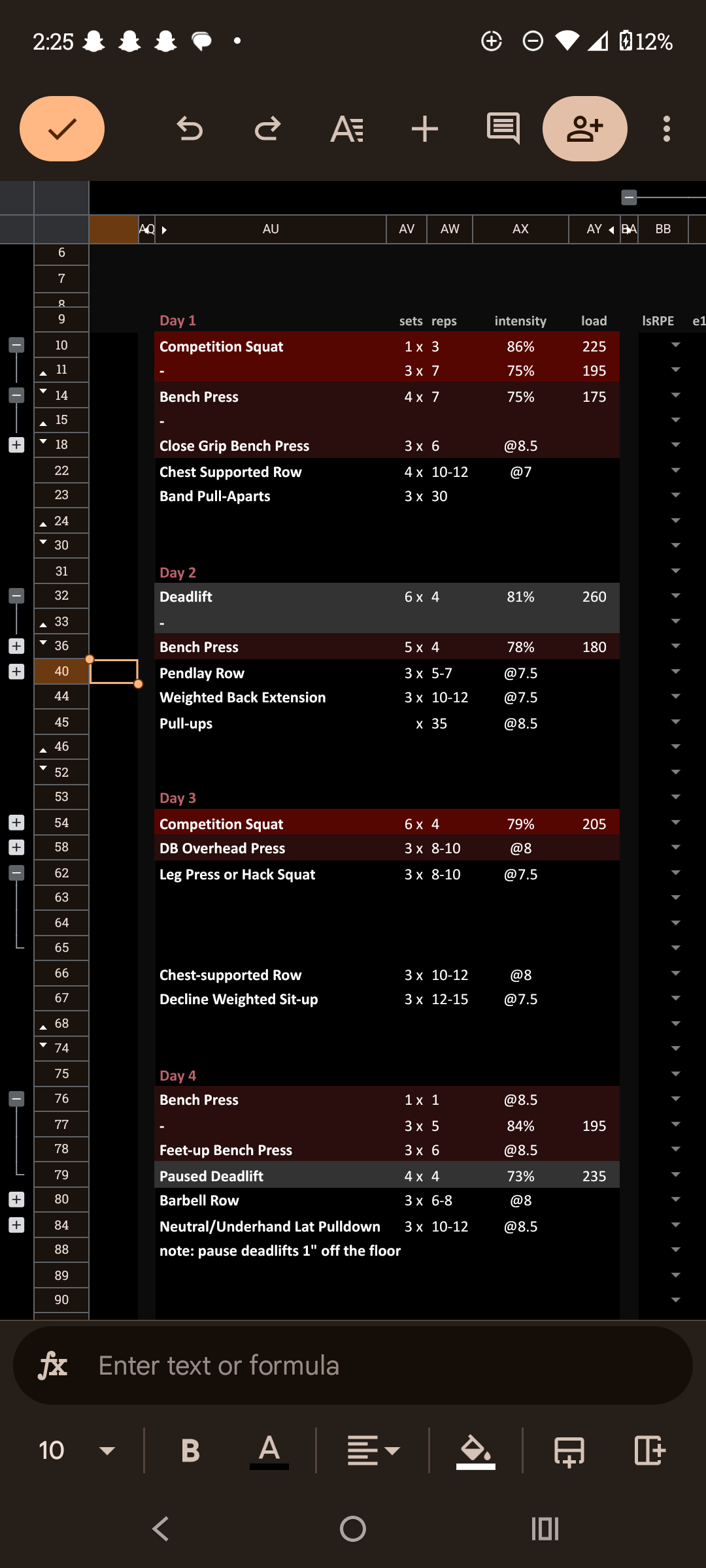
Task: Open comments panel
Action: coord(503,129)
